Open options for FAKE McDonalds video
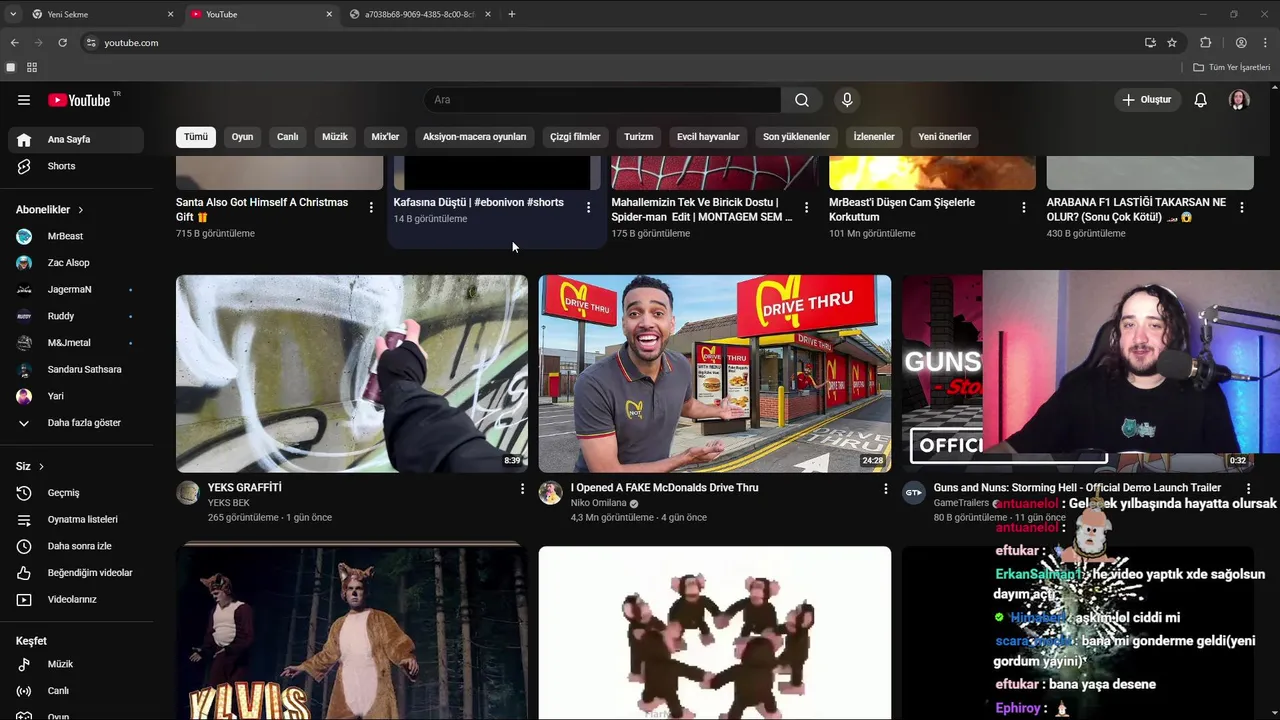This screenshot has height=720, width=1280. (x=885, y=489)
